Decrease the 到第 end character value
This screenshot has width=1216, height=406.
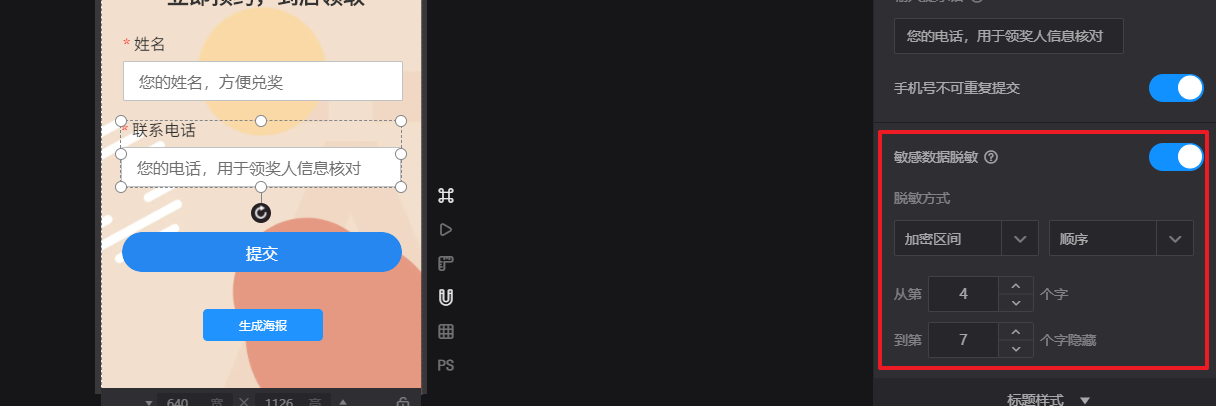(1016, 349)
